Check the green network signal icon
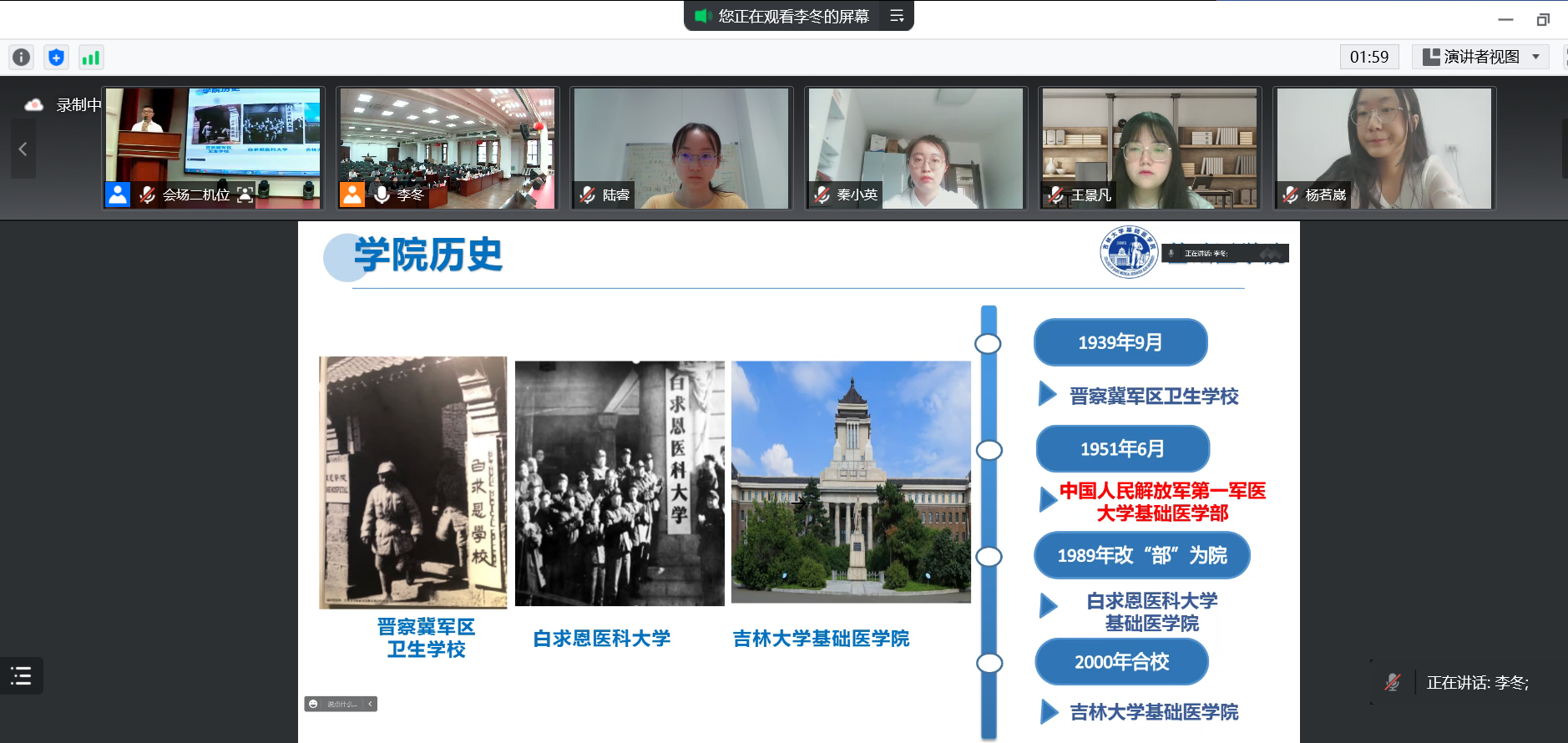 [x=90, y=57]
